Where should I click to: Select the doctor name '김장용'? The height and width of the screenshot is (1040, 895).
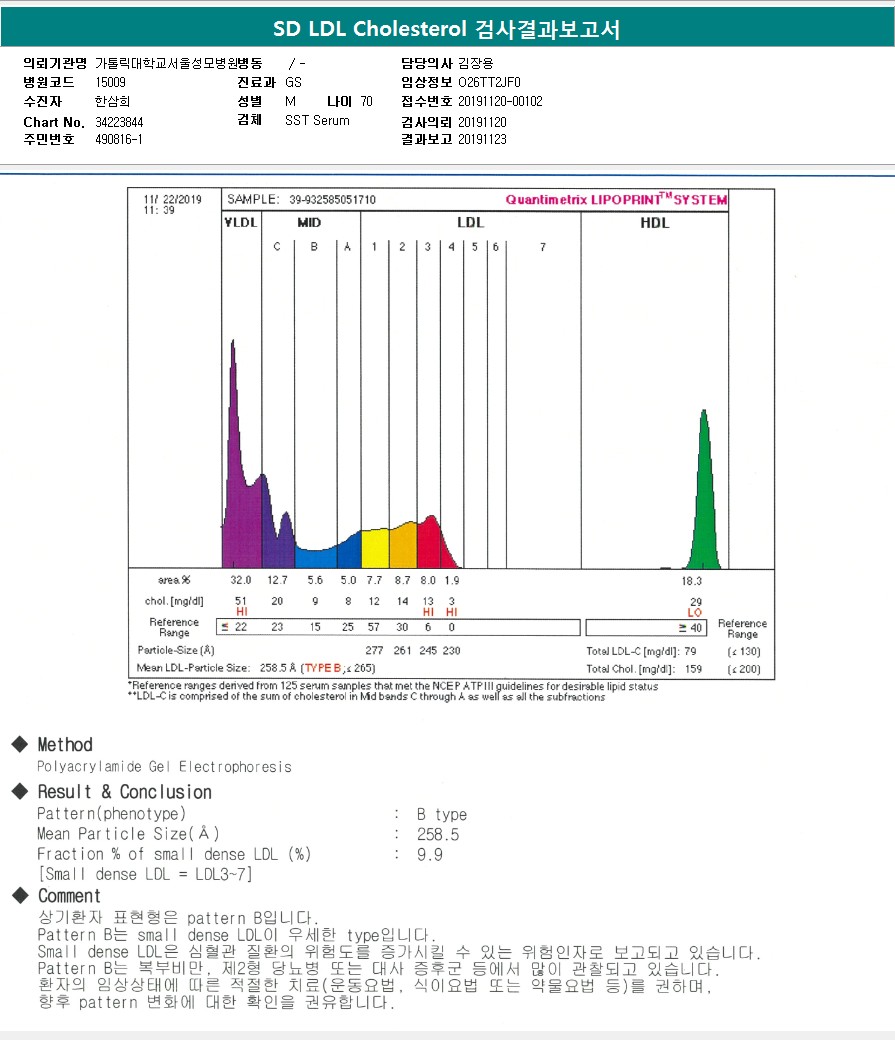[476, 63]
